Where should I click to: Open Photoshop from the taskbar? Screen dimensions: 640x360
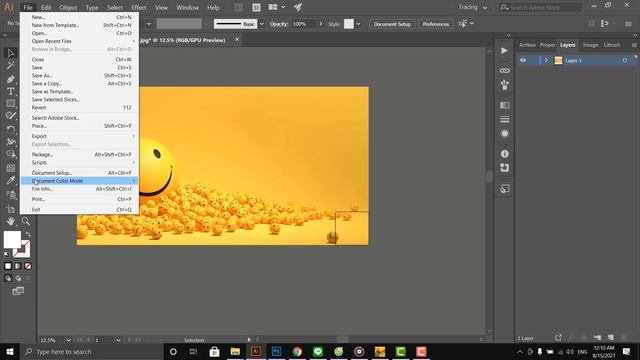(276, 351)
